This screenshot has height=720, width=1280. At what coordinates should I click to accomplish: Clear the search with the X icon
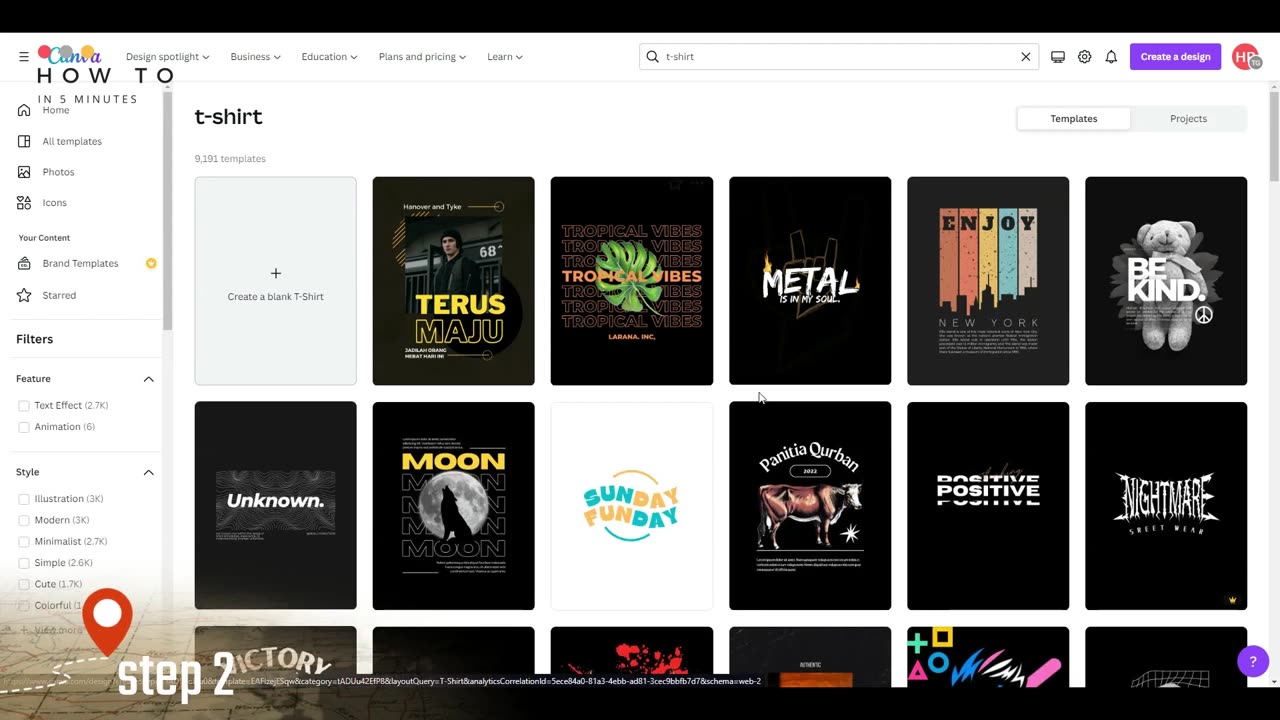[1025, 57]
